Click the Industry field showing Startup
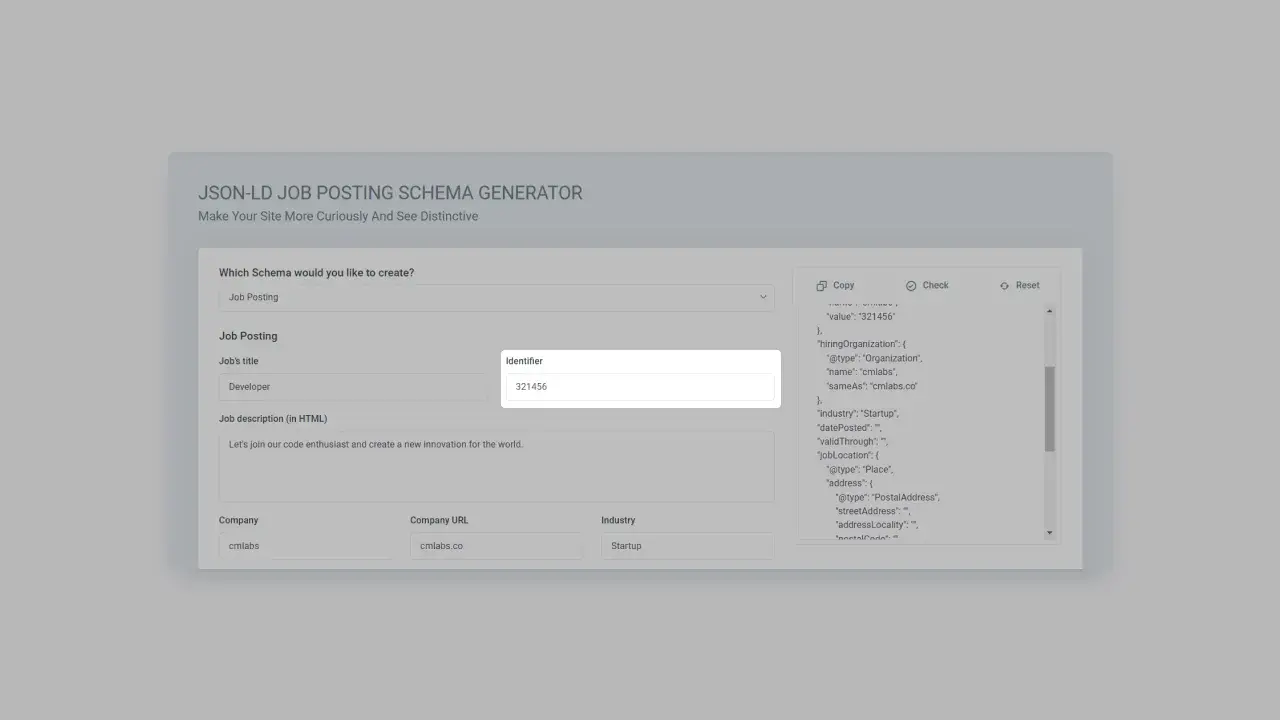Viewport: 1280px width, 720px height. point(686,545)
